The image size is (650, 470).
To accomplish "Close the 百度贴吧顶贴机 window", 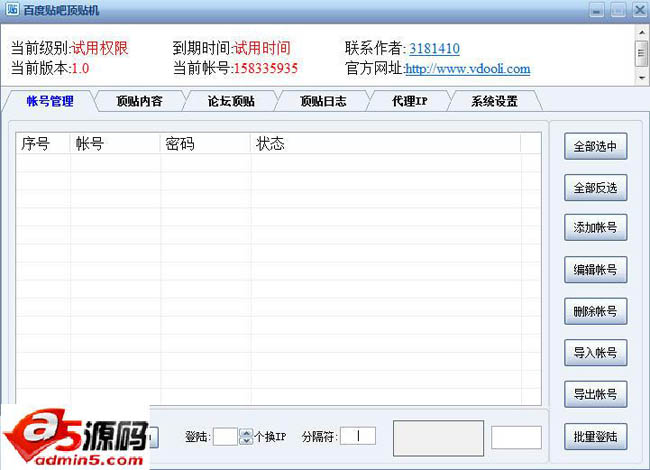I will coord(640,10).
